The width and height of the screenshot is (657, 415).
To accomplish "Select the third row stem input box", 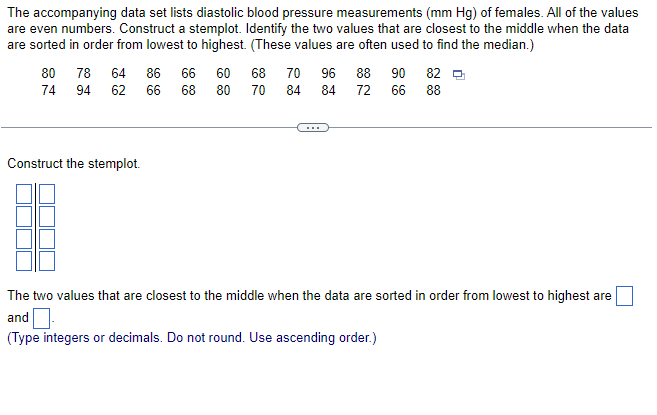I will pos(24,239).
